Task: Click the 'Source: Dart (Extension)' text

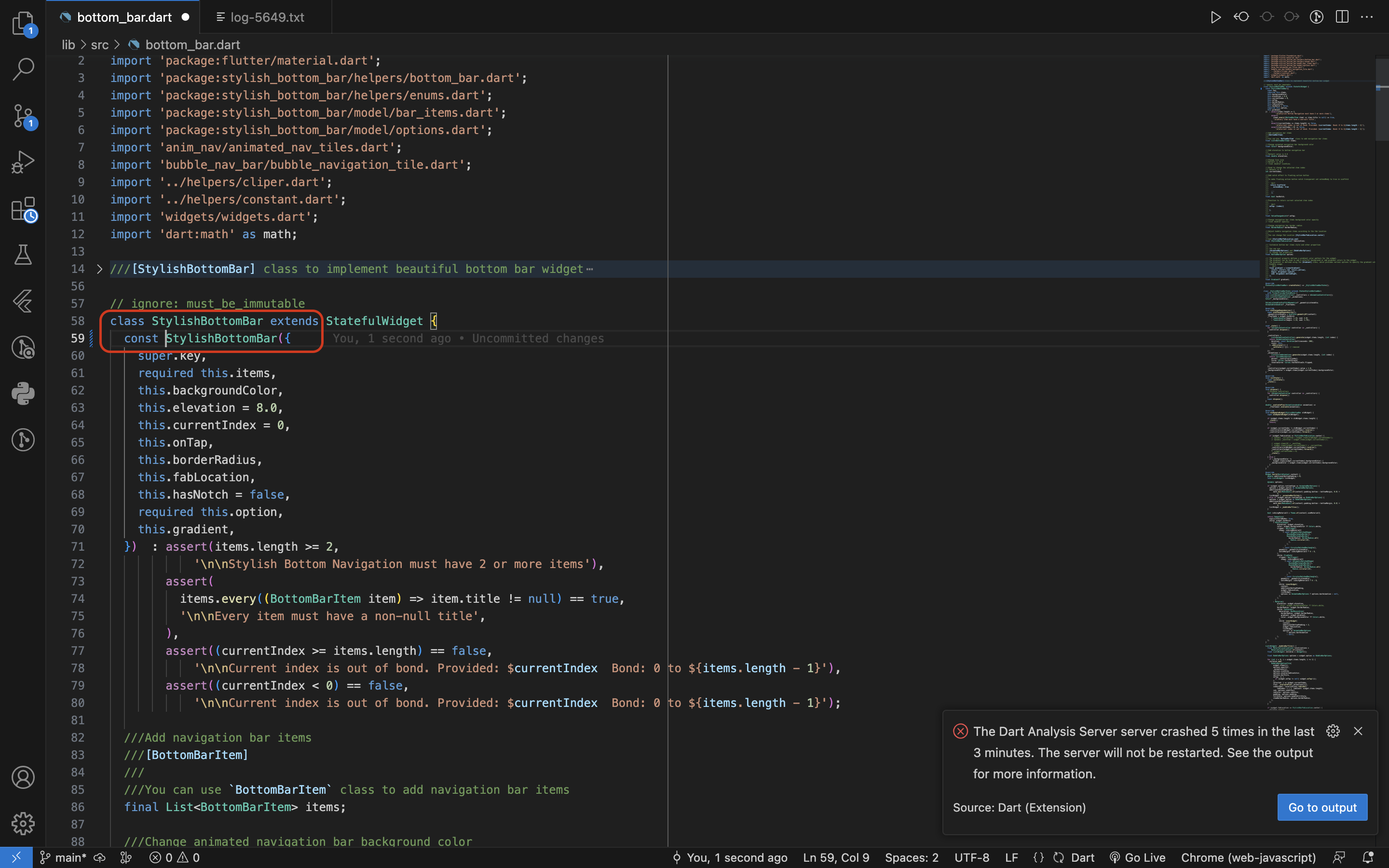Action: pyautogui.click(x=1020, y=807)
